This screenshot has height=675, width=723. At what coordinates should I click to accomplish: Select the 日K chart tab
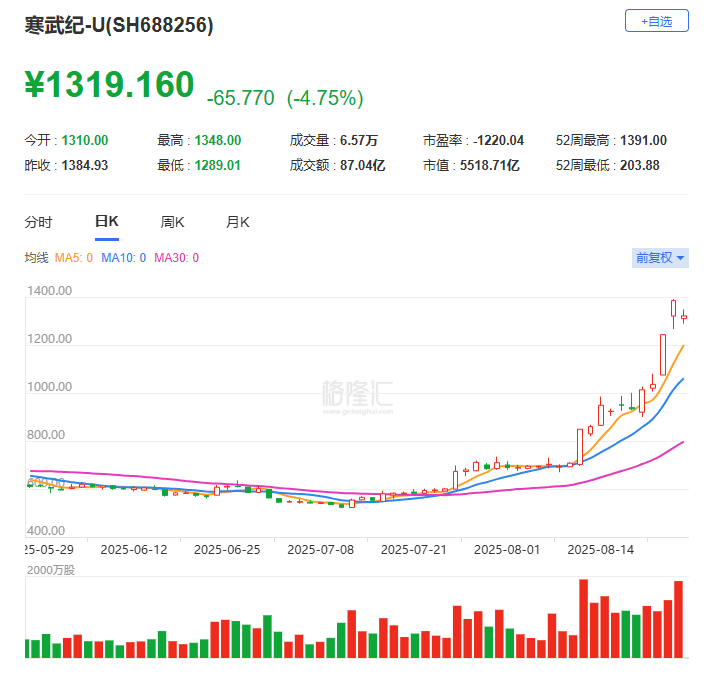107,222
